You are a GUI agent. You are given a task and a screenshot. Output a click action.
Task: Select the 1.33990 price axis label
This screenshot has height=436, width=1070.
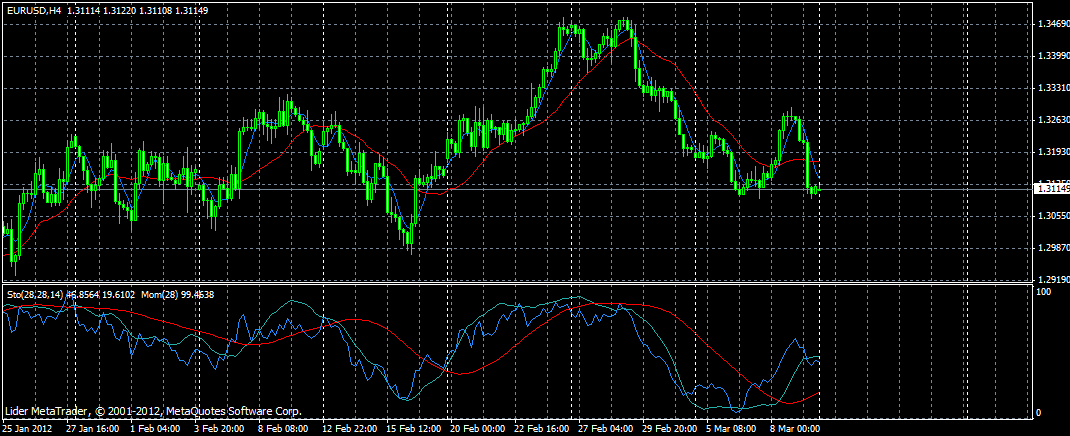(1052, 56)
